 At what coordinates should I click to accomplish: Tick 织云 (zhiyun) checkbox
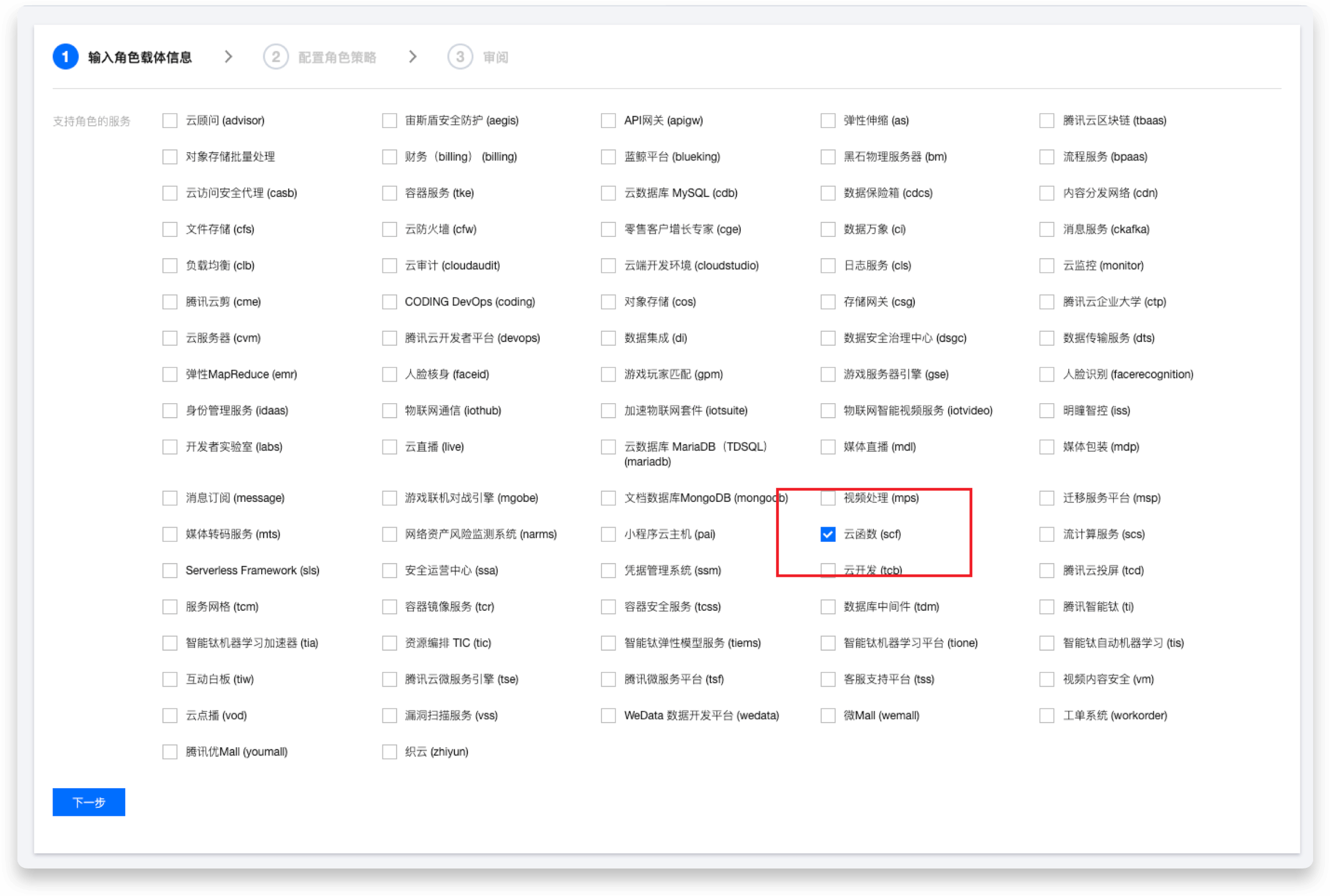pyautogui.click(x=389, y=751)
